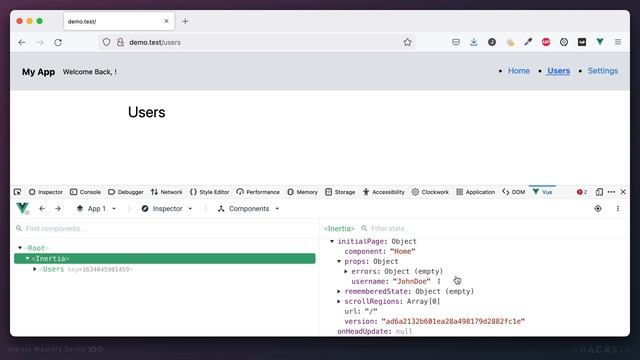Switch to the DOM tab
Screen dimensions: 640x360
click(x=514, y=192)
